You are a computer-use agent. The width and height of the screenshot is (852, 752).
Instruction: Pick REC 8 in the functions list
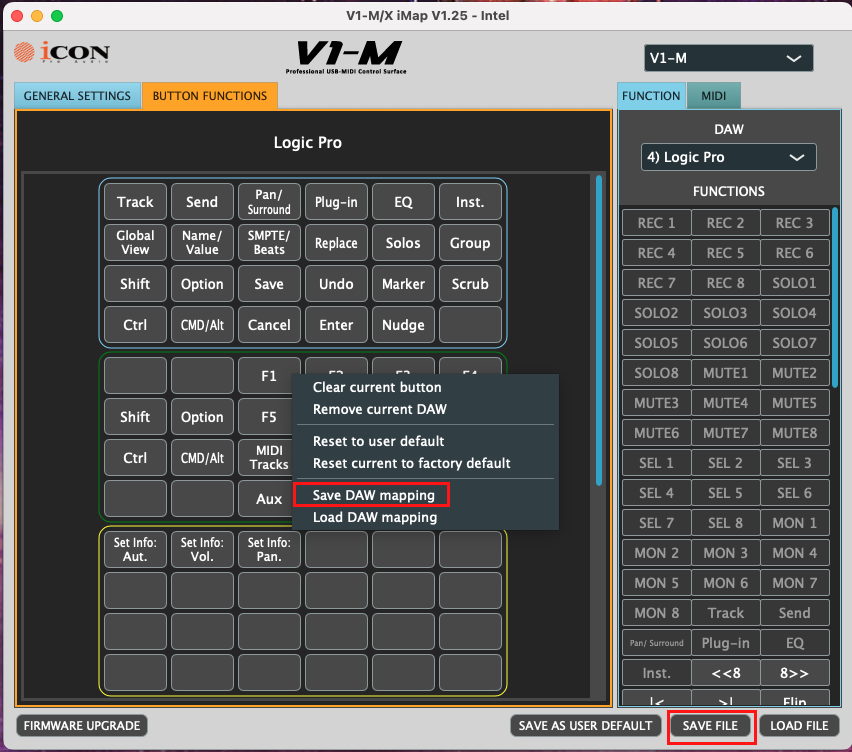click(x=725, y=283)
